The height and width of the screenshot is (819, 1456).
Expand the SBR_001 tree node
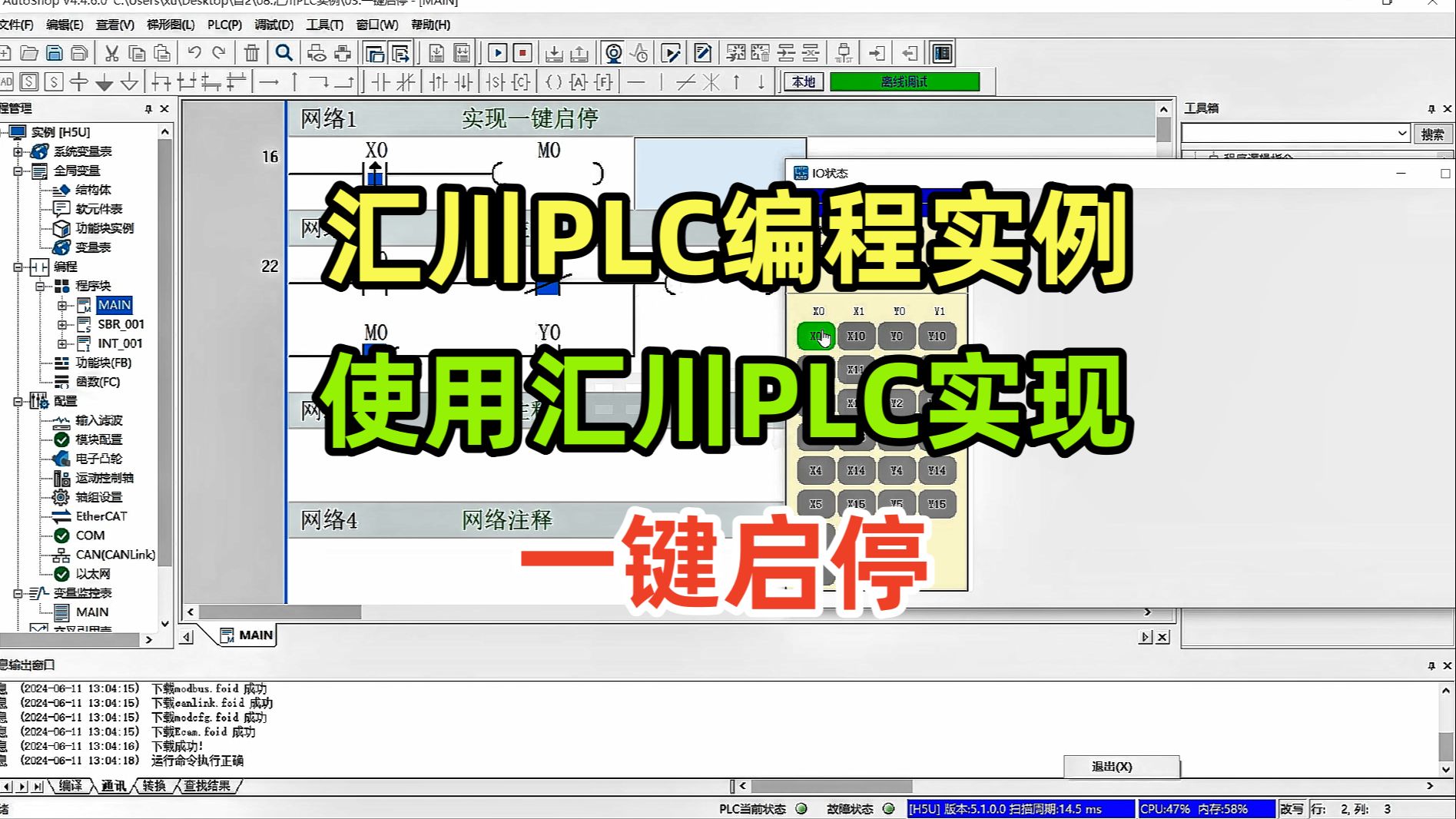(x=62, y=325)
